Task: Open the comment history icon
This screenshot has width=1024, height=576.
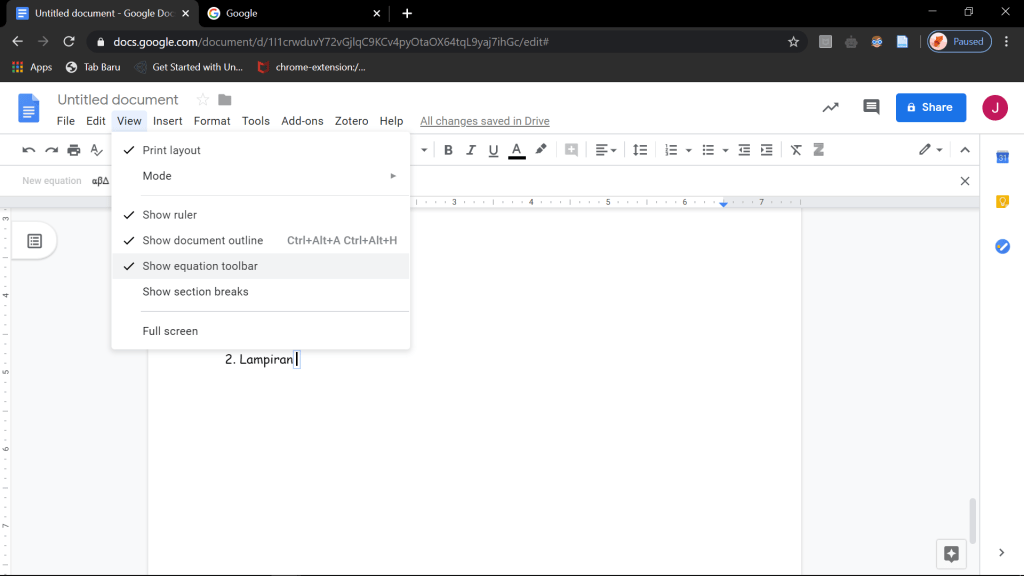Action: (871, 107)
